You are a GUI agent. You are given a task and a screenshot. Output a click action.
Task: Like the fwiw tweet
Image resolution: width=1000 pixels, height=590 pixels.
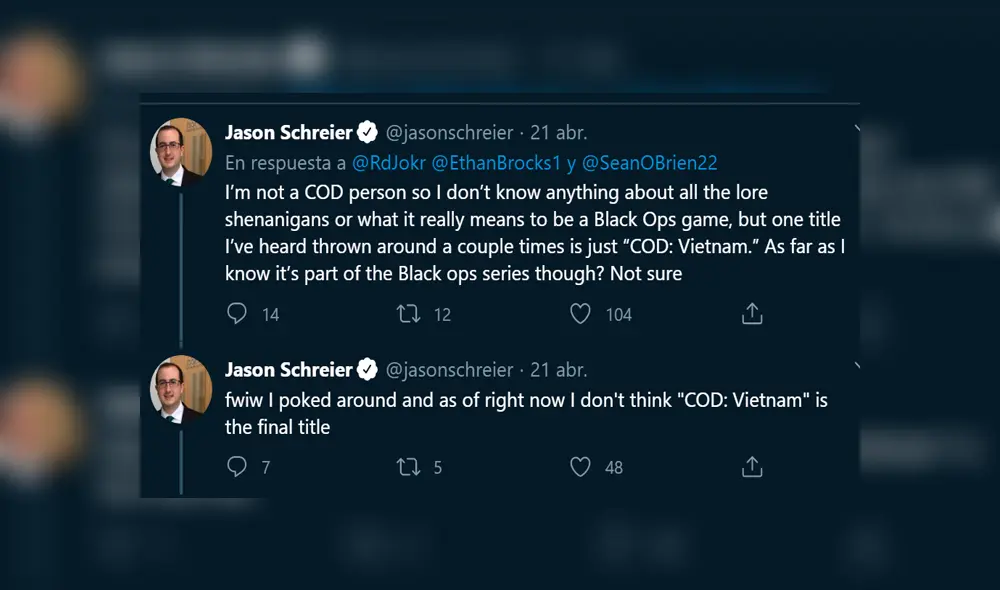tap(579, 467)
